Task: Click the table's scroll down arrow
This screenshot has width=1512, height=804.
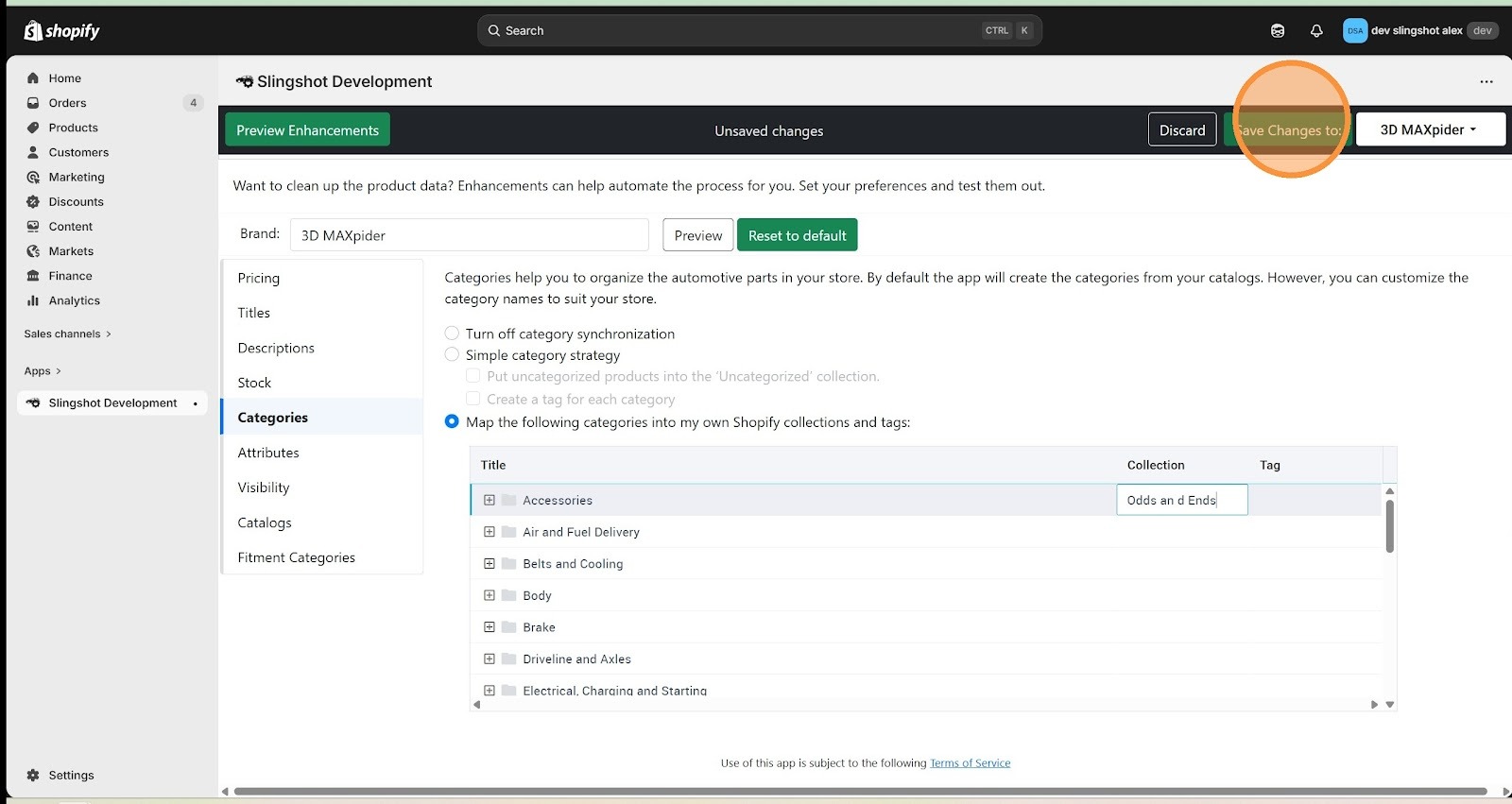Action: (1390, 704)
